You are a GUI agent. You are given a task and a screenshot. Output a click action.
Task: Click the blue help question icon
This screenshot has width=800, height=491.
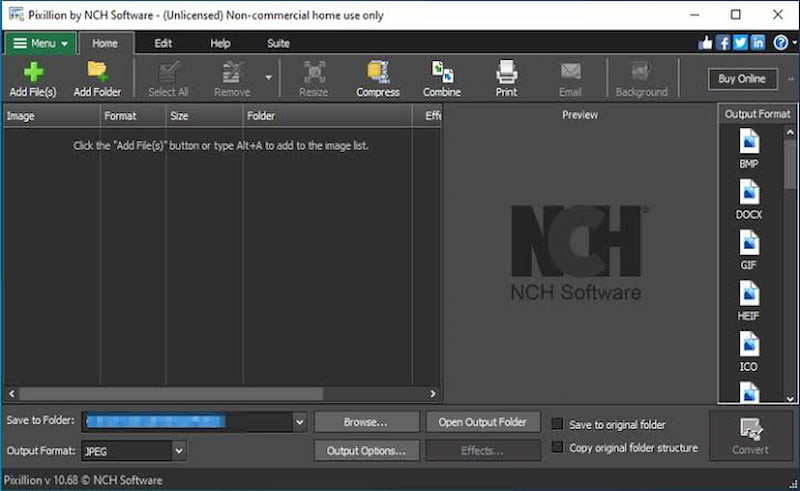(x=781, y=43)
